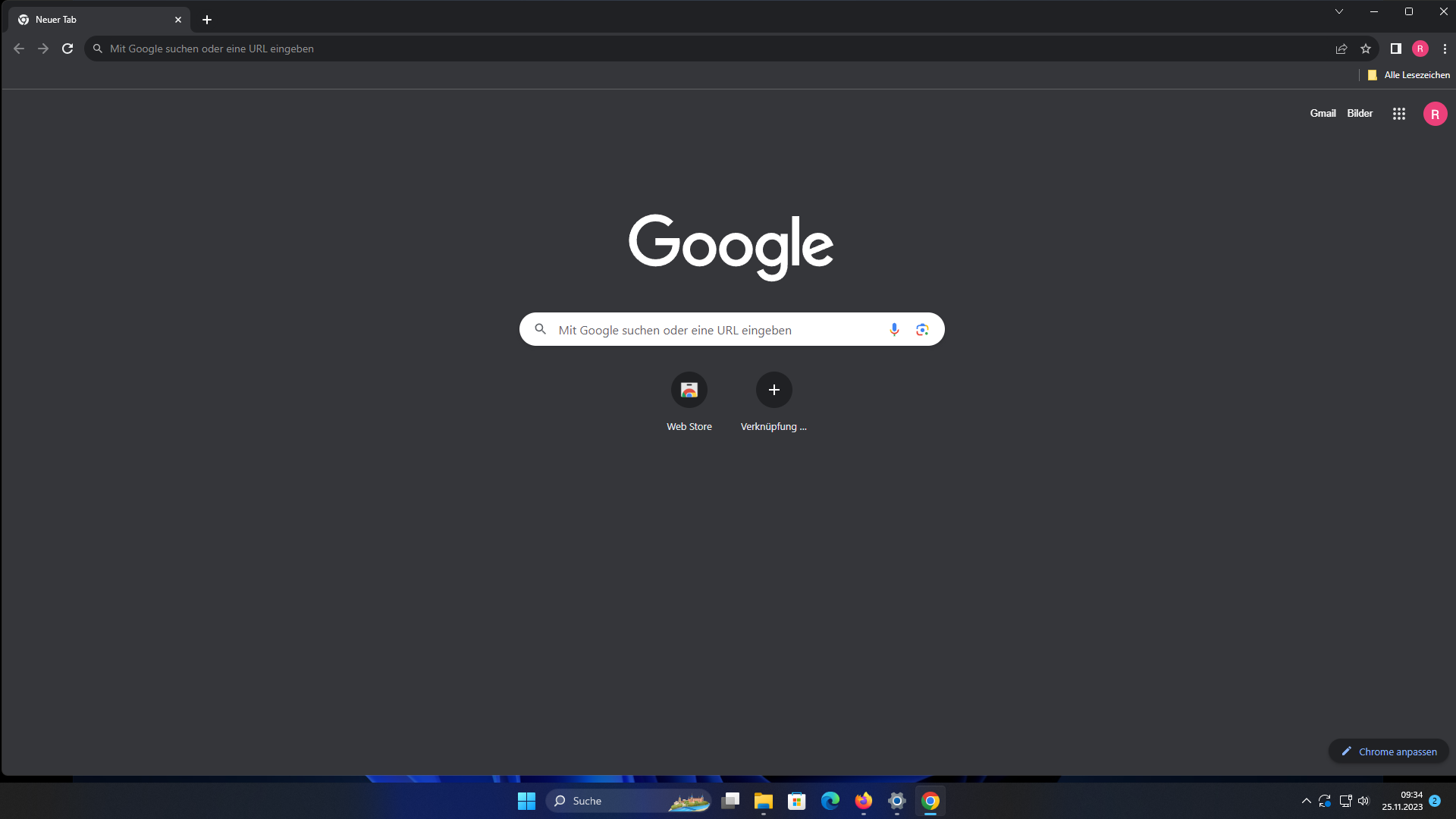Open the Alle Lesezeichen folder

(x=1408, y=75)
